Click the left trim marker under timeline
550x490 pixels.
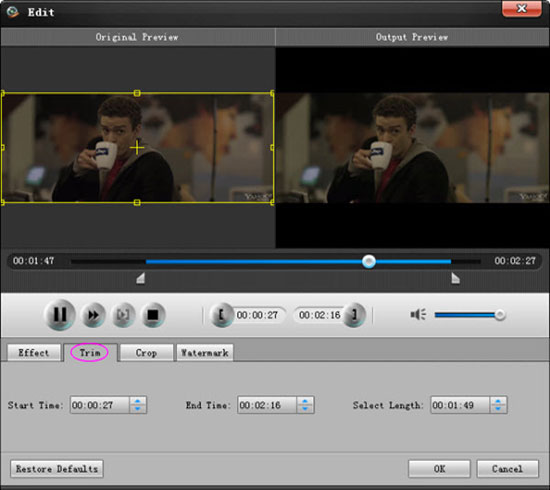point(141,278)
